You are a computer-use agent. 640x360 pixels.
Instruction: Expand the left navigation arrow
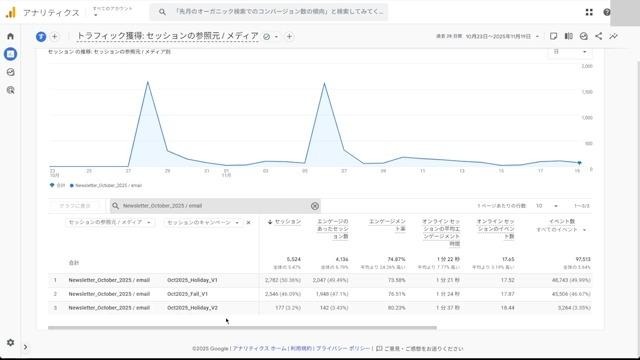point(25,347)
